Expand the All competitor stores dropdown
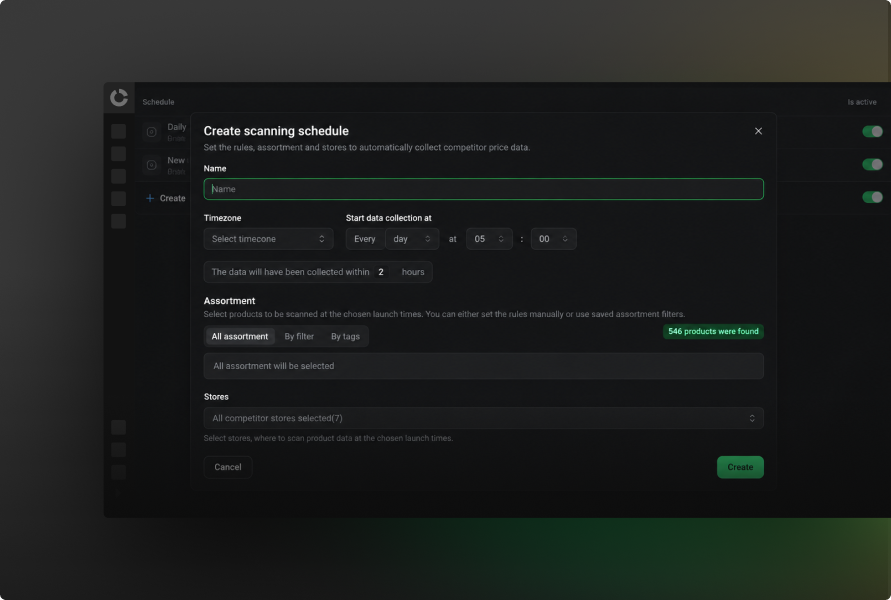891x600 pixels. tap(484, 418)
